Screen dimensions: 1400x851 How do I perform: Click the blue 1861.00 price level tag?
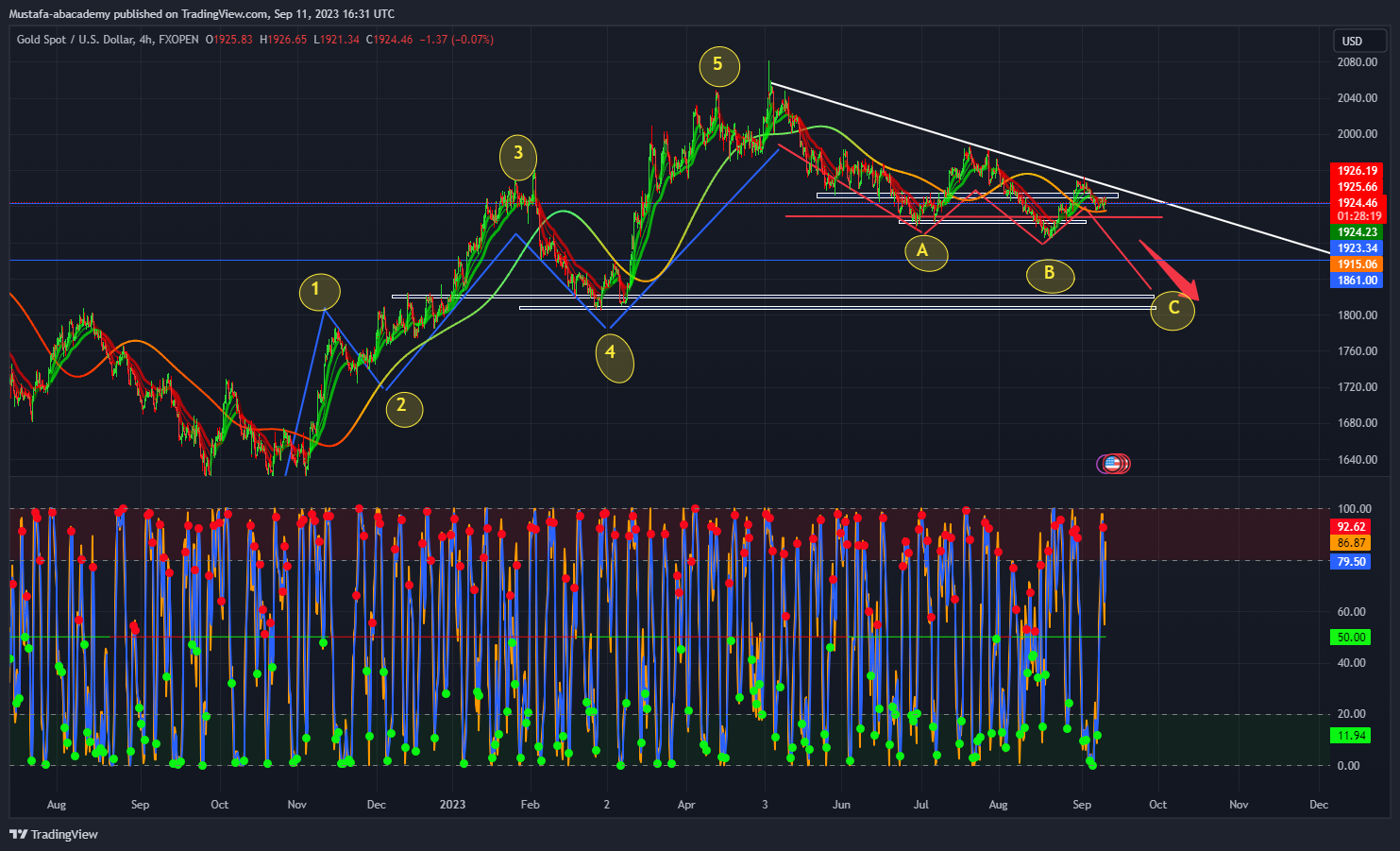coord(1357,281)
